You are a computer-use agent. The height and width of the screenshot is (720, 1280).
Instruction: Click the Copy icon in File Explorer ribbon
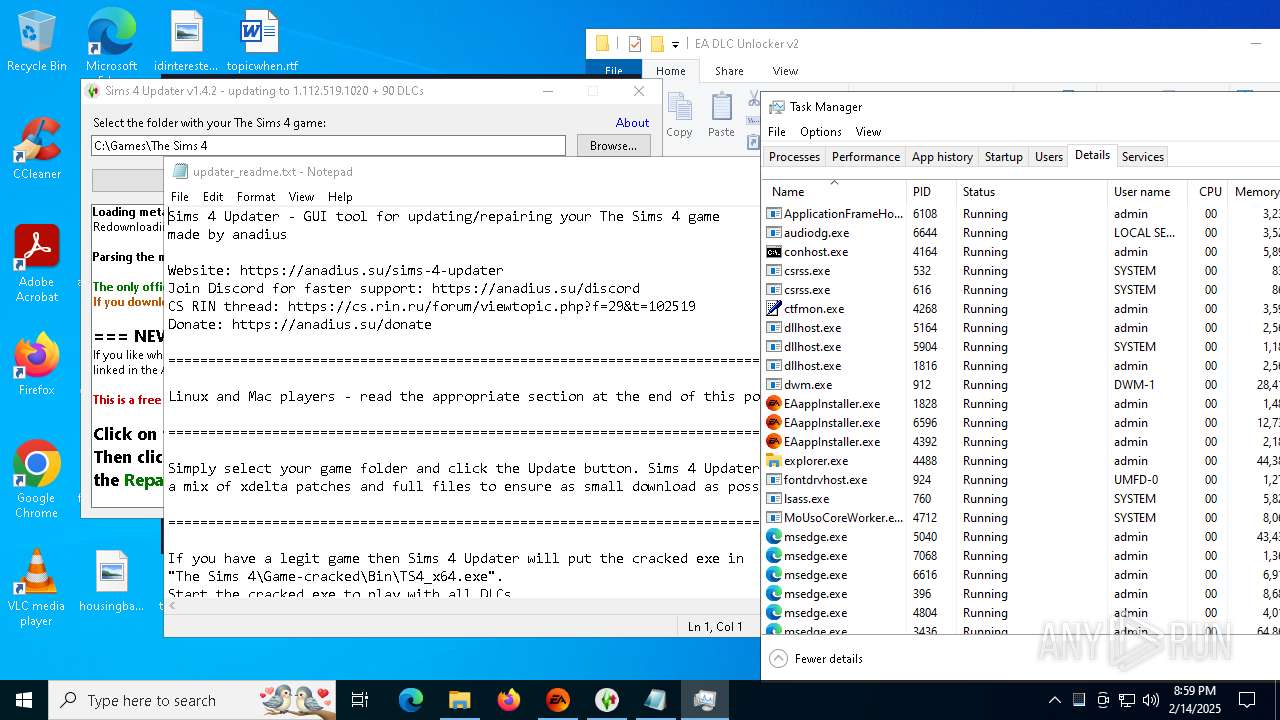[x=679, y=115]
